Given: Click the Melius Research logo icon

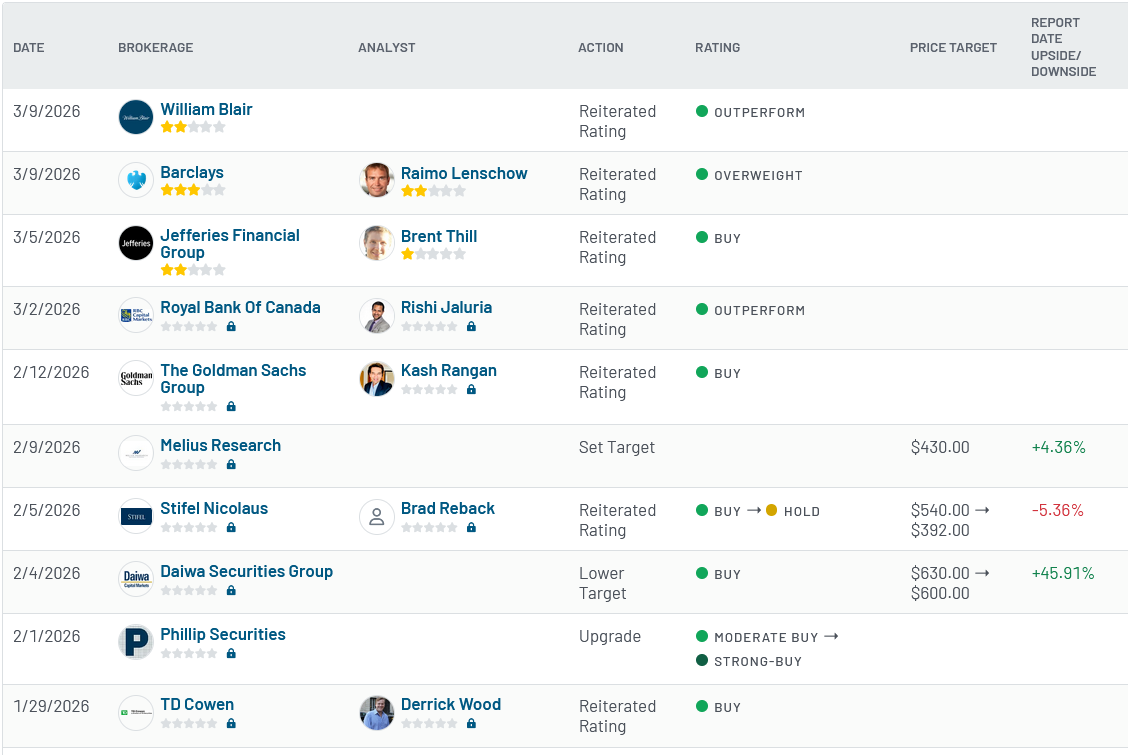Looking at the screenshot, I should pos(136,453).
